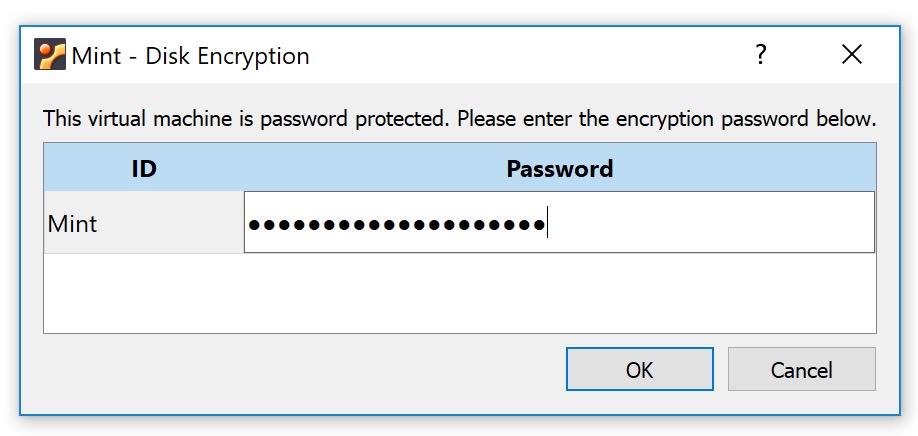
Task: Click the VirtualBox icon in the title bar
Action: 50,55
